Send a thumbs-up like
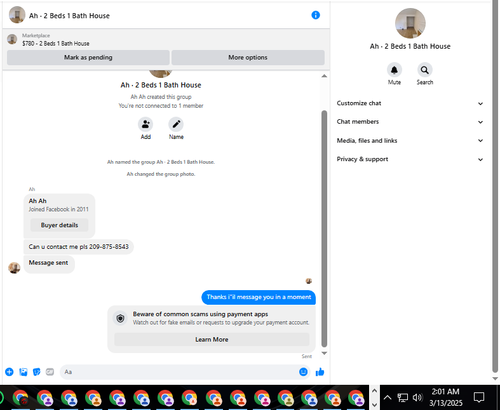 [x=320, y=372]
